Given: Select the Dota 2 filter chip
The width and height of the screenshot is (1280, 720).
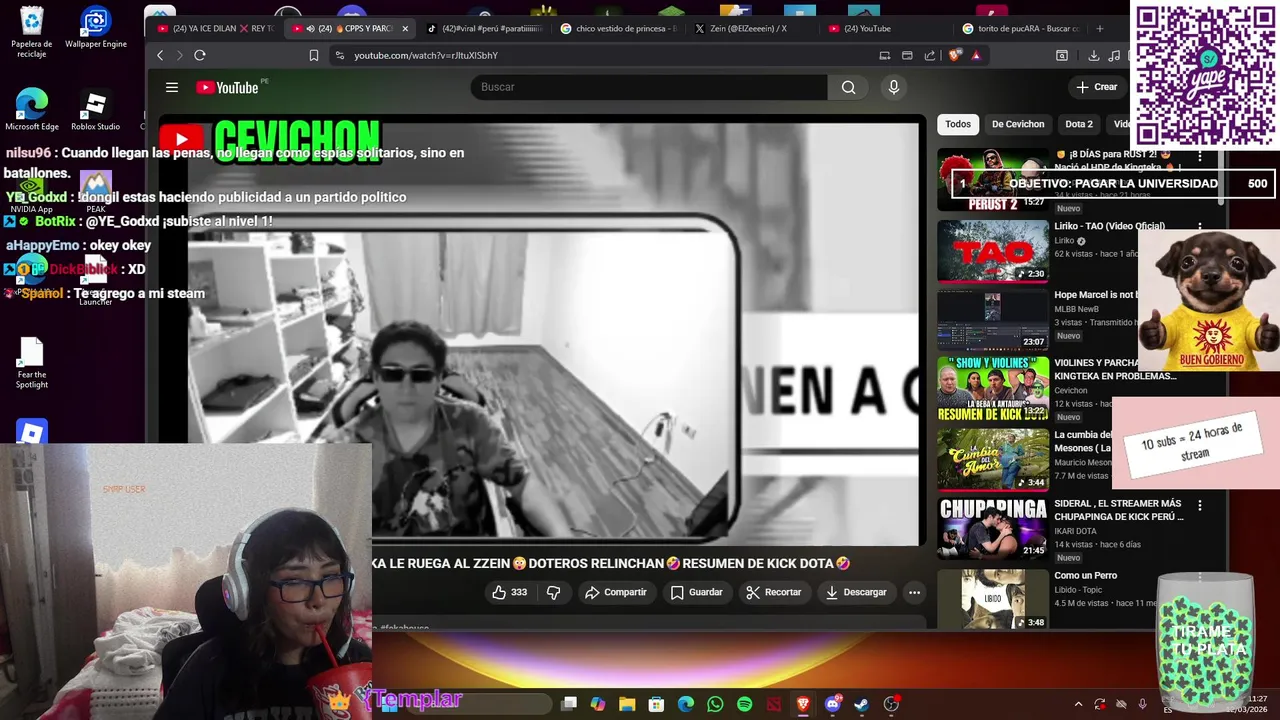Looking at the screenshot, I should coord(1079,124).
